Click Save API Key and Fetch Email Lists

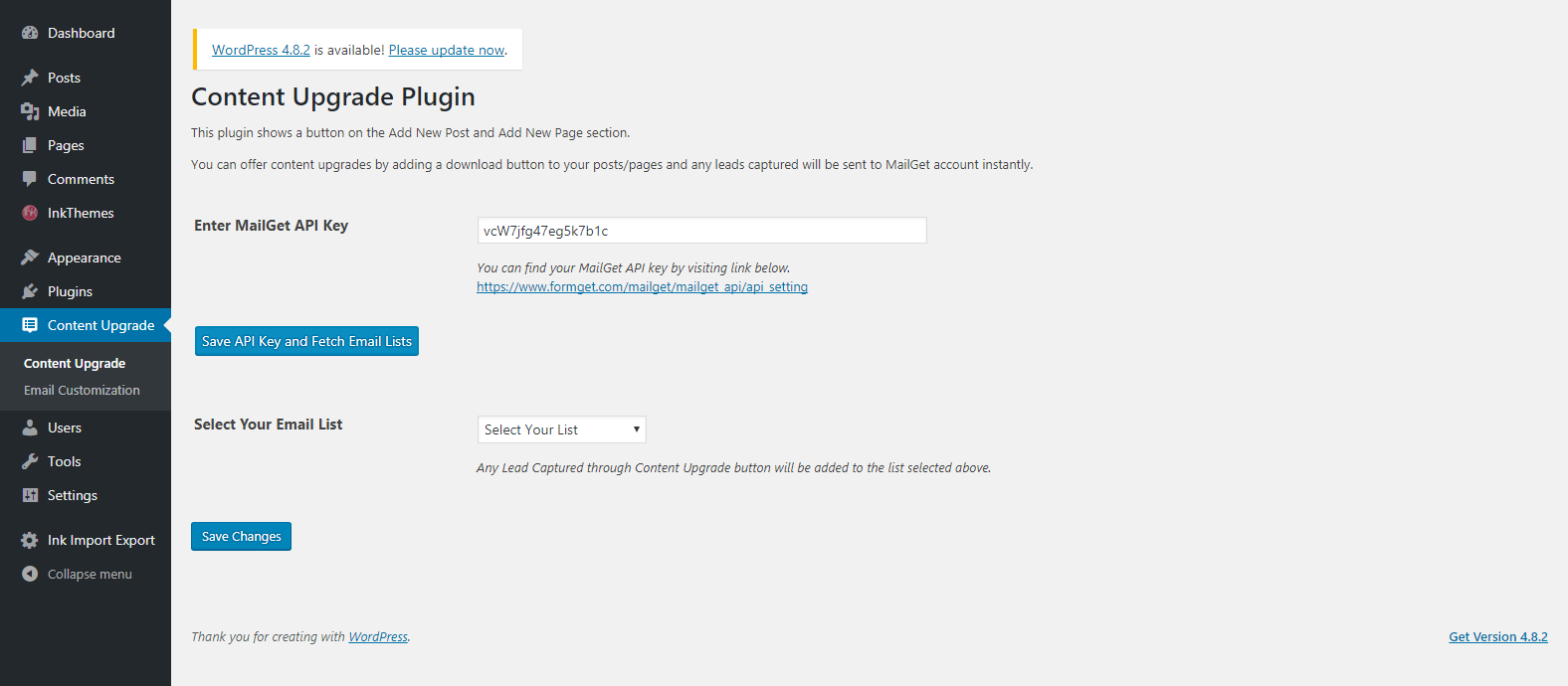(x=306, y=341)
